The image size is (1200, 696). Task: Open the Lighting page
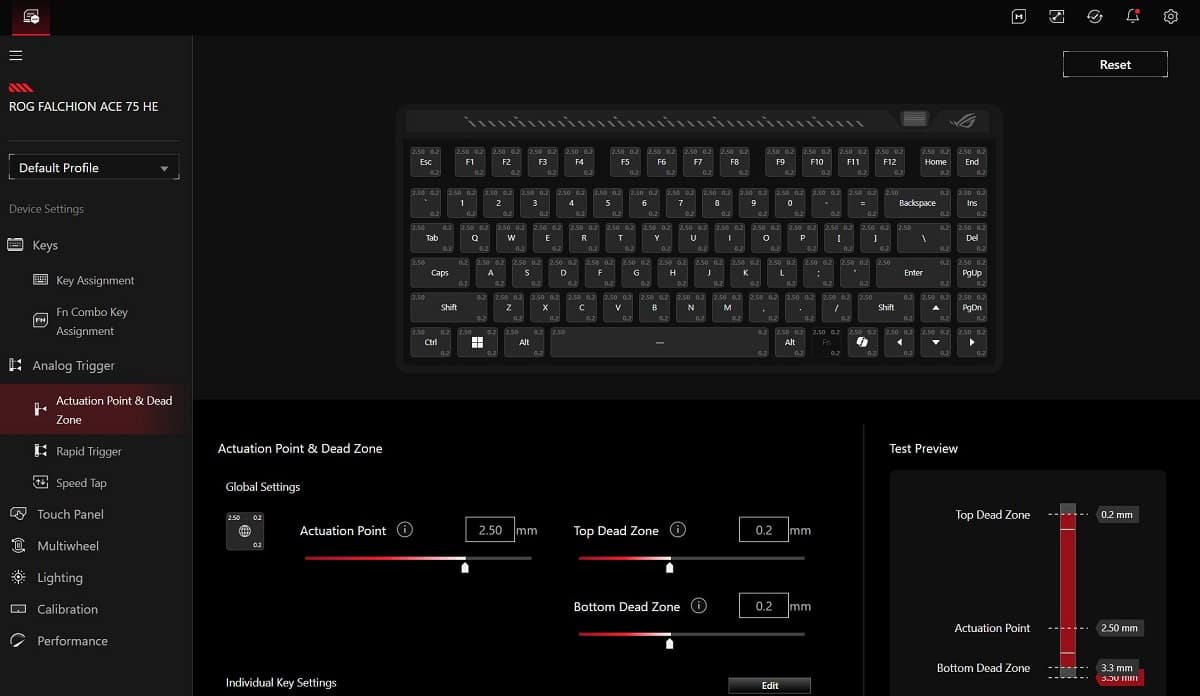(x=59, y=578)
